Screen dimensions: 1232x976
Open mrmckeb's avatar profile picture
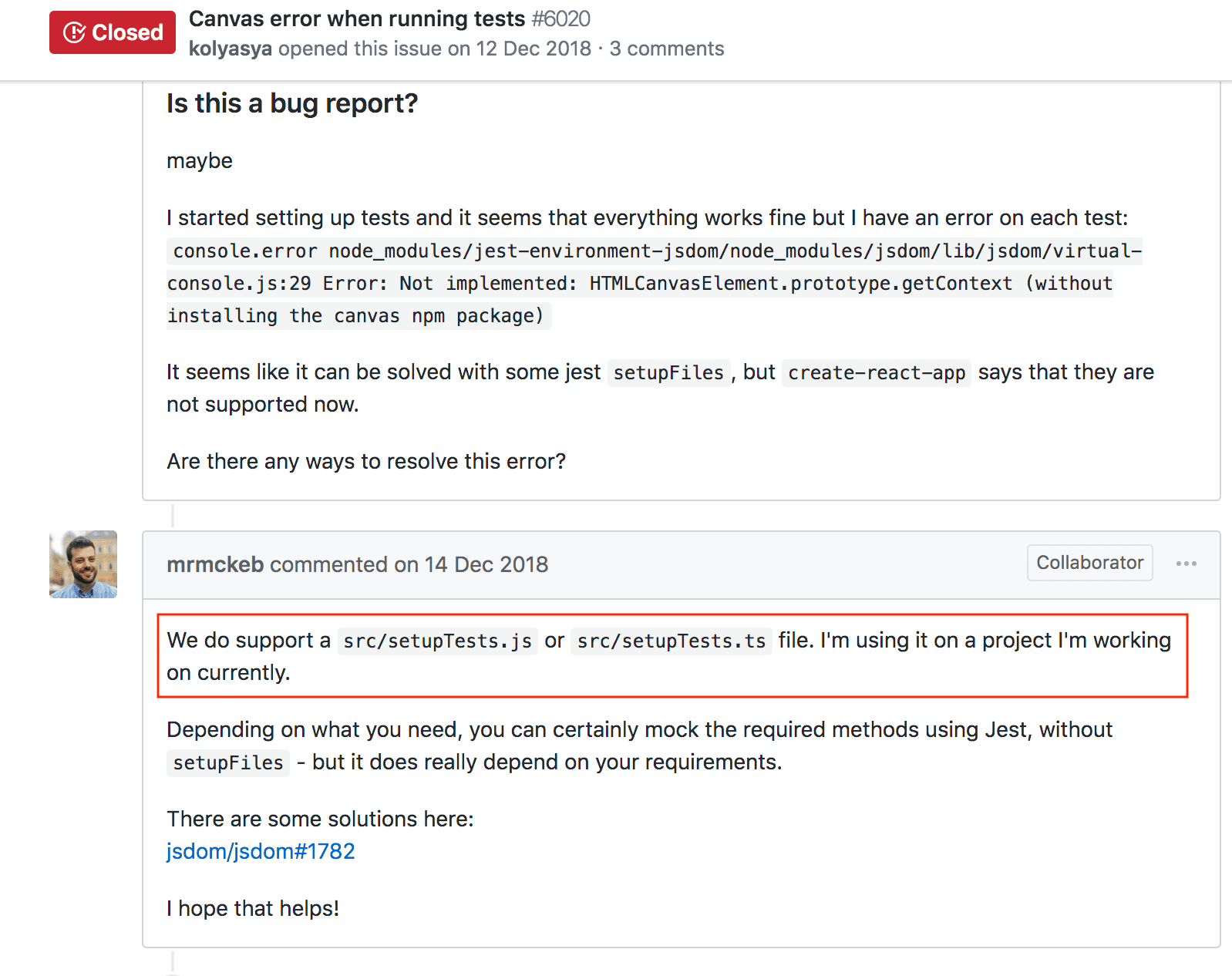click(83, 564)
